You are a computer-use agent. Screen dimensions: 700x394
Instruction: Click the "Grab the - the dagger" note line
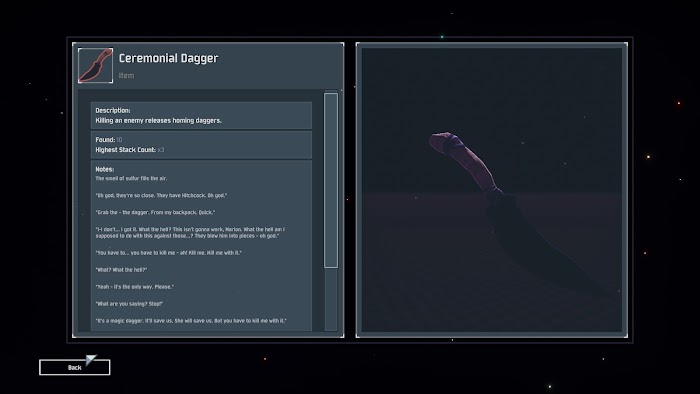[x=155, y=212]
